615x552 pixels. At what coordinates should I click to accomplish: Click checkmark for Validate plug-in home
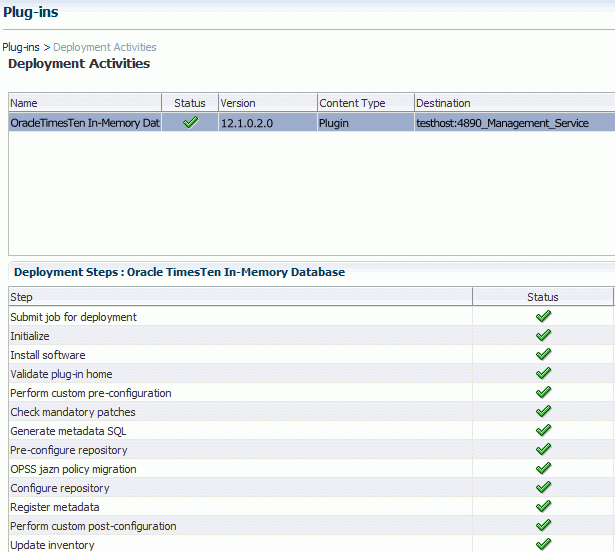543,373
